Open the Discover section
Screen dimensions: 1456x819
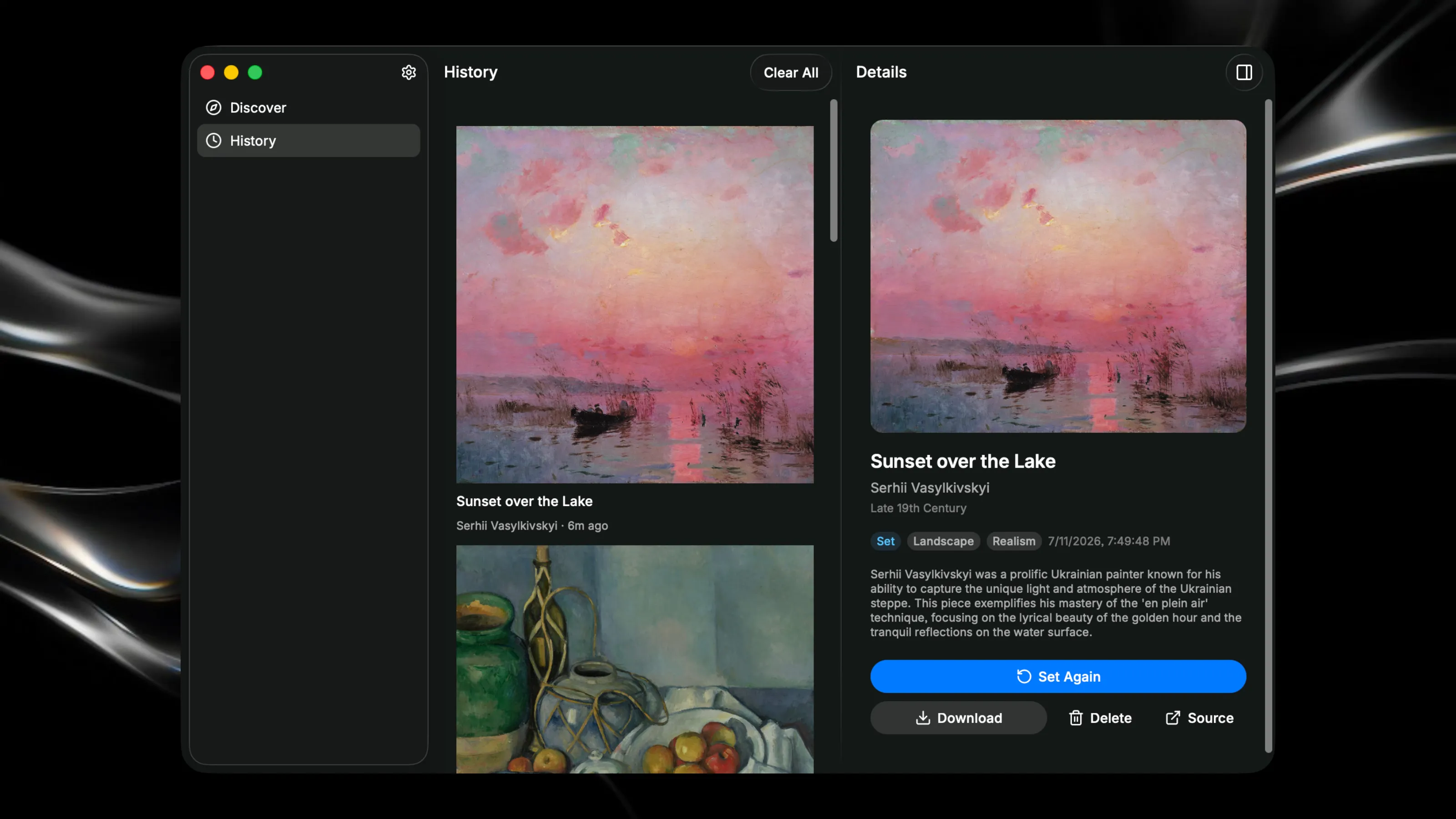tap(308, 107)
